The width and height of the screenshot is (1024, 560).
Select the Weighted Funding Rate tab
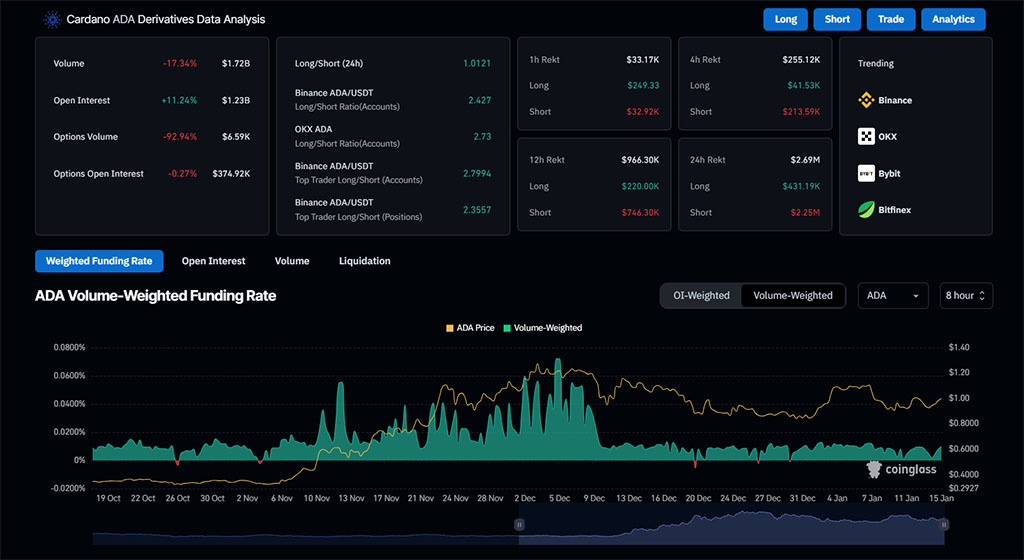click(x=99, y=261)
